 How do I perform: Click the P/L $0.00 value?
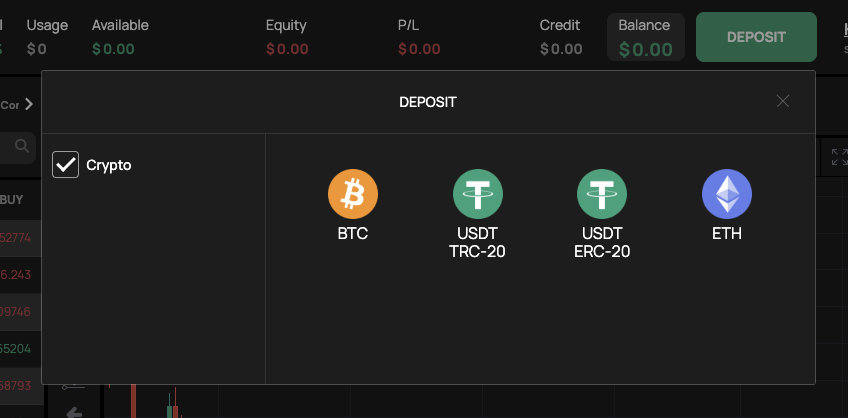[x=418, y=48]
